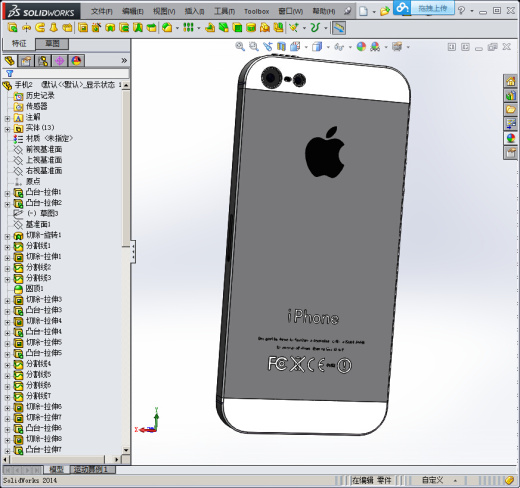Viewport: 520px width, 488px height.
Task: Open the DisplayManager tab icon
Action: 76,61
